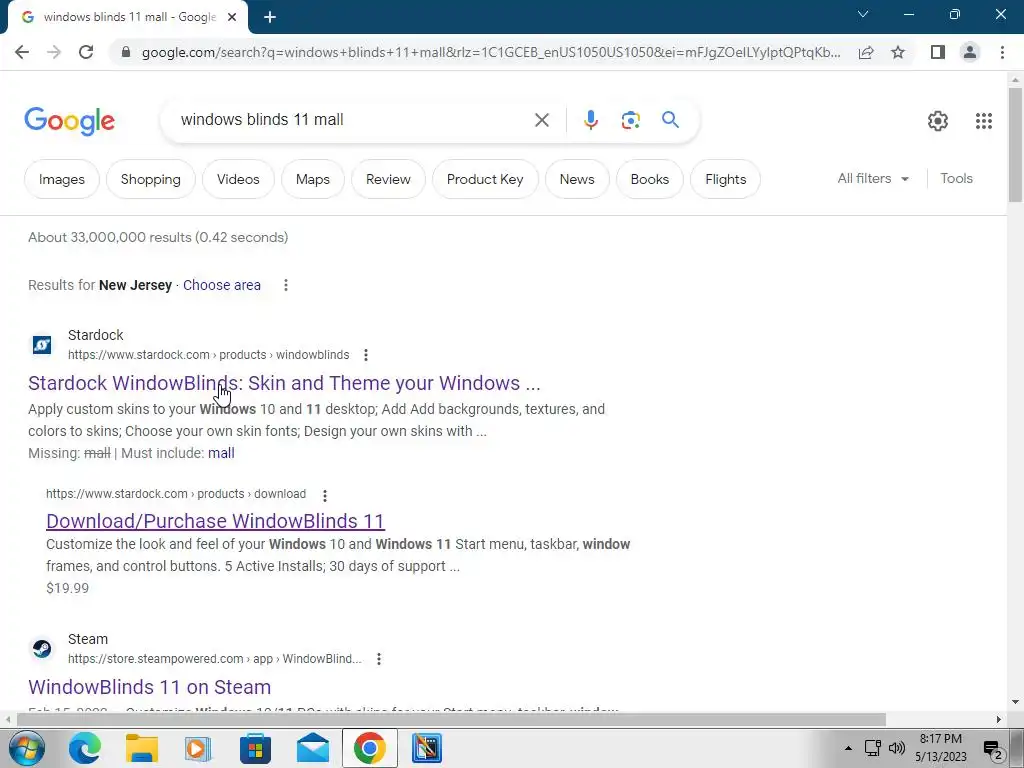Open WindowBlinds 11 on Steam link
The height and width of the screenshot is (768, 1024).
pos(150,687)
